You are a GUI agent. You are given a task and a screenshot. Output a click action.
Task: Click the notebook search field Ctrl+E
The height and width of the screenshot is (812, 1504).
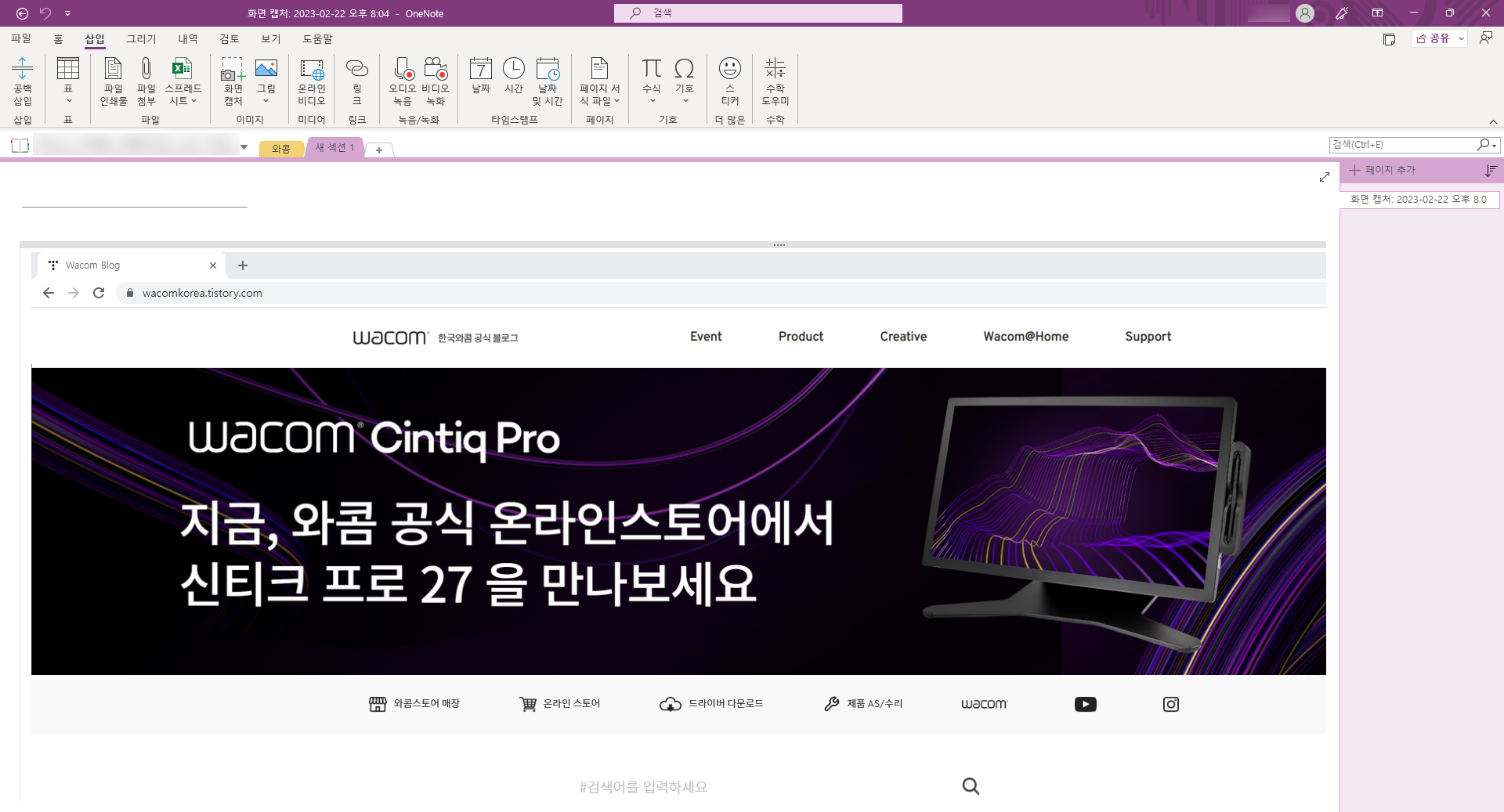1402,145
